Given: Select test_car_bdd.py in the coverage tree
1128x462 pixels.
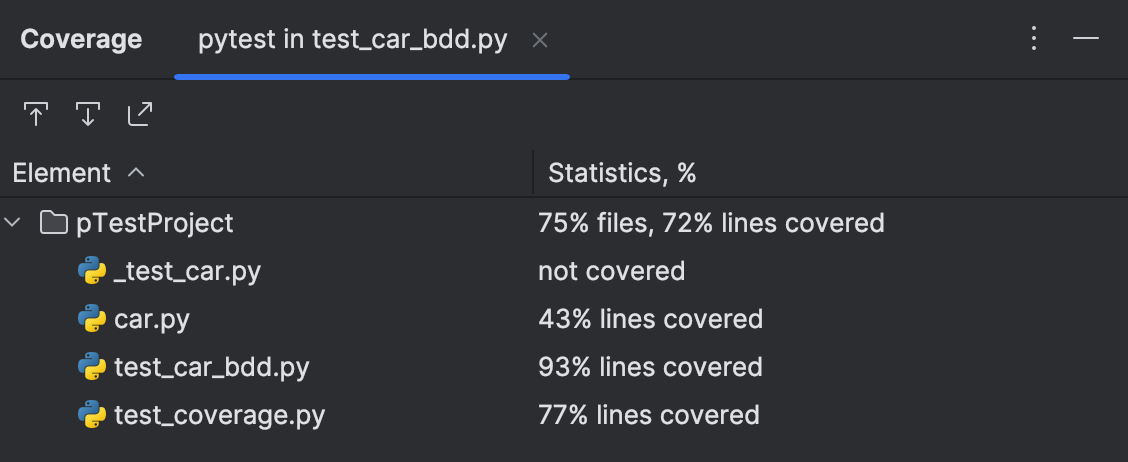Looking at the screenshot, I should (x=211, y=367).
